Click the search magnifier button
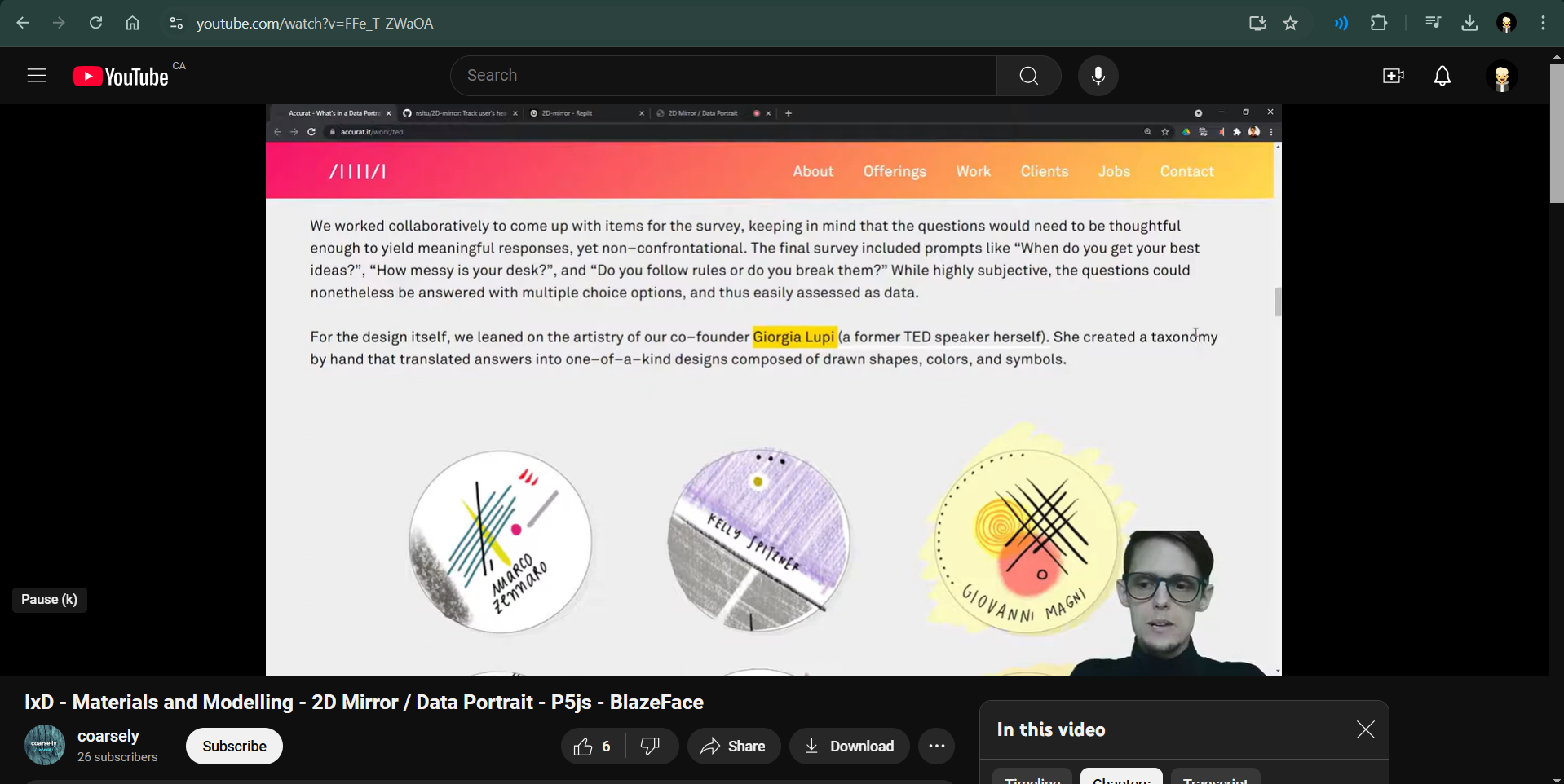1564x784 pixels. [1028, 76]
